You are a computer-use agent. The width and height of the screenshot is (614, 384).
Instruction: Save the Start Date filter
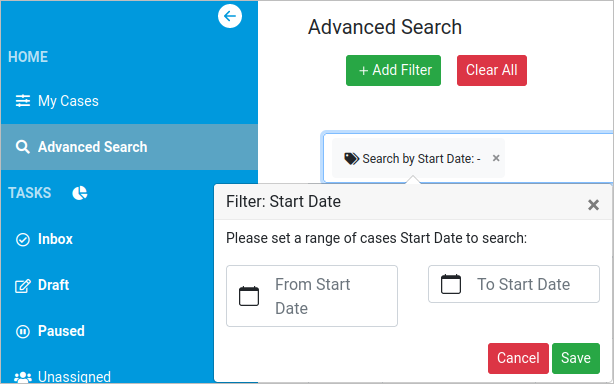576,358
